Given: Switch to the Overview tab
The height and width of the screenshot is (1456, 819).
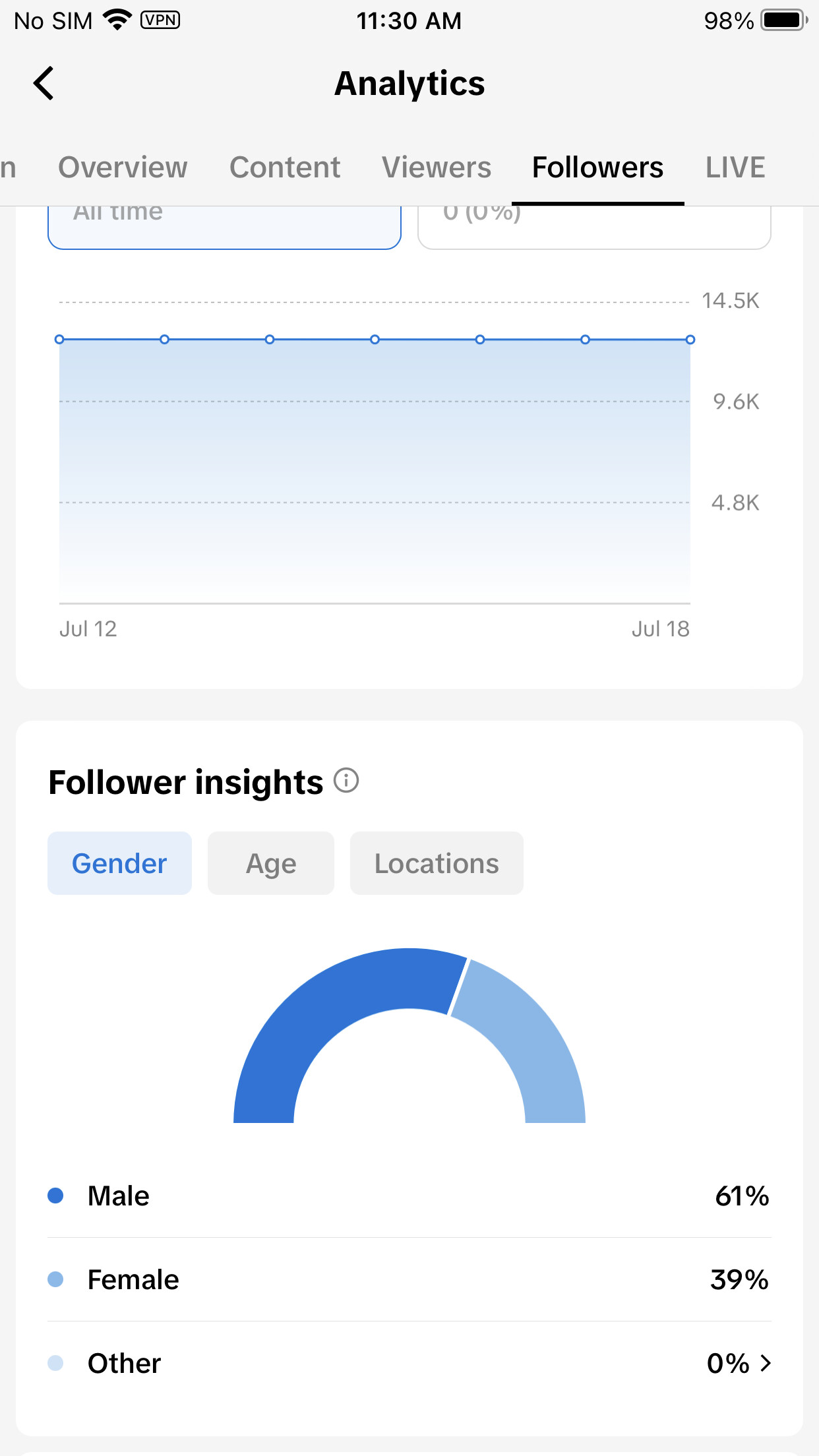Looking at the screenshot, I should click(123, 167).
